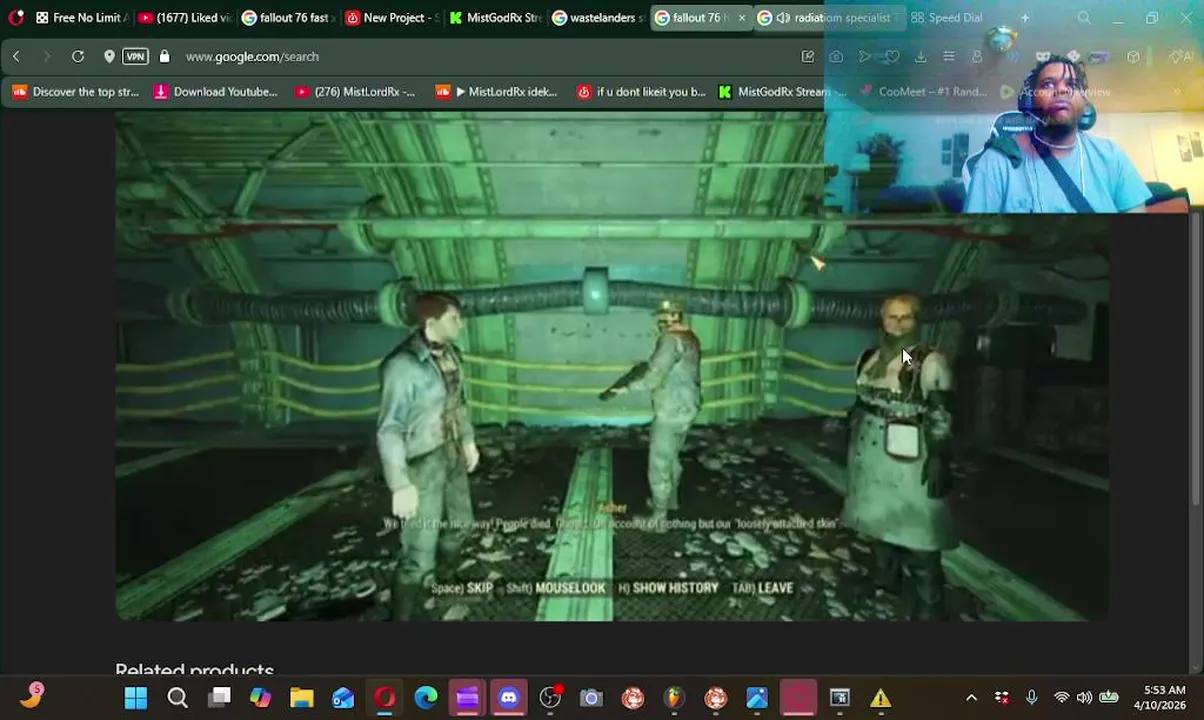Switch to wastelanders tab

tap(598, 17)
